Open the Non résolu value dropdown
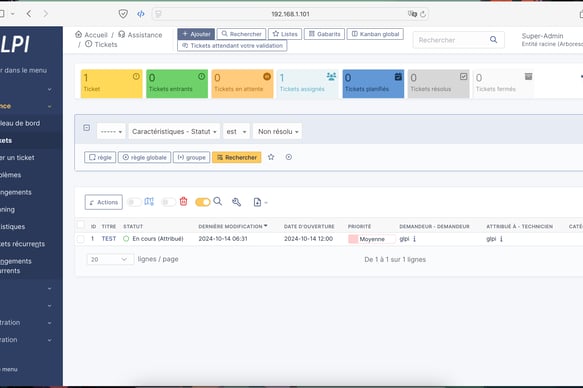Viewport: 583px width, 388px height. coord(277,132)
